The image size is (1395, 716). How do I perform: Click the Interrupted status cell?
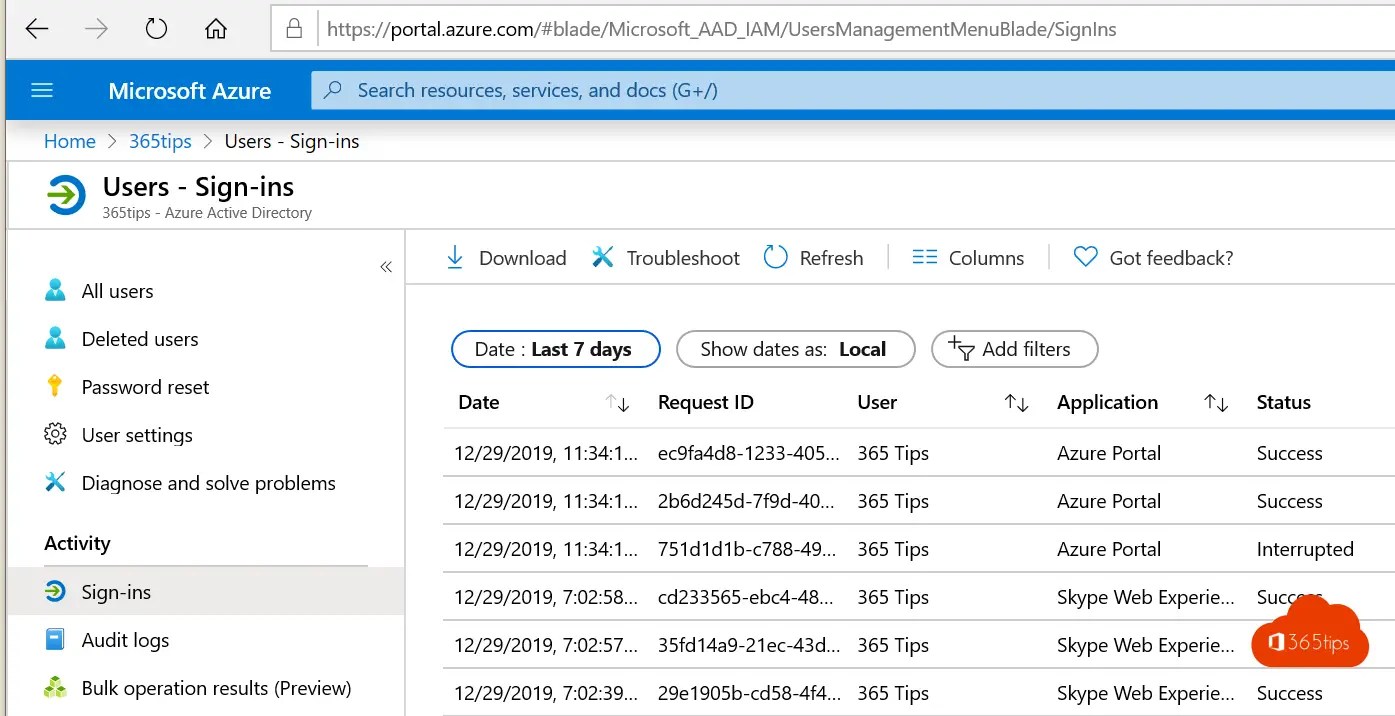pyautogui.click(x=1305, y=549)
